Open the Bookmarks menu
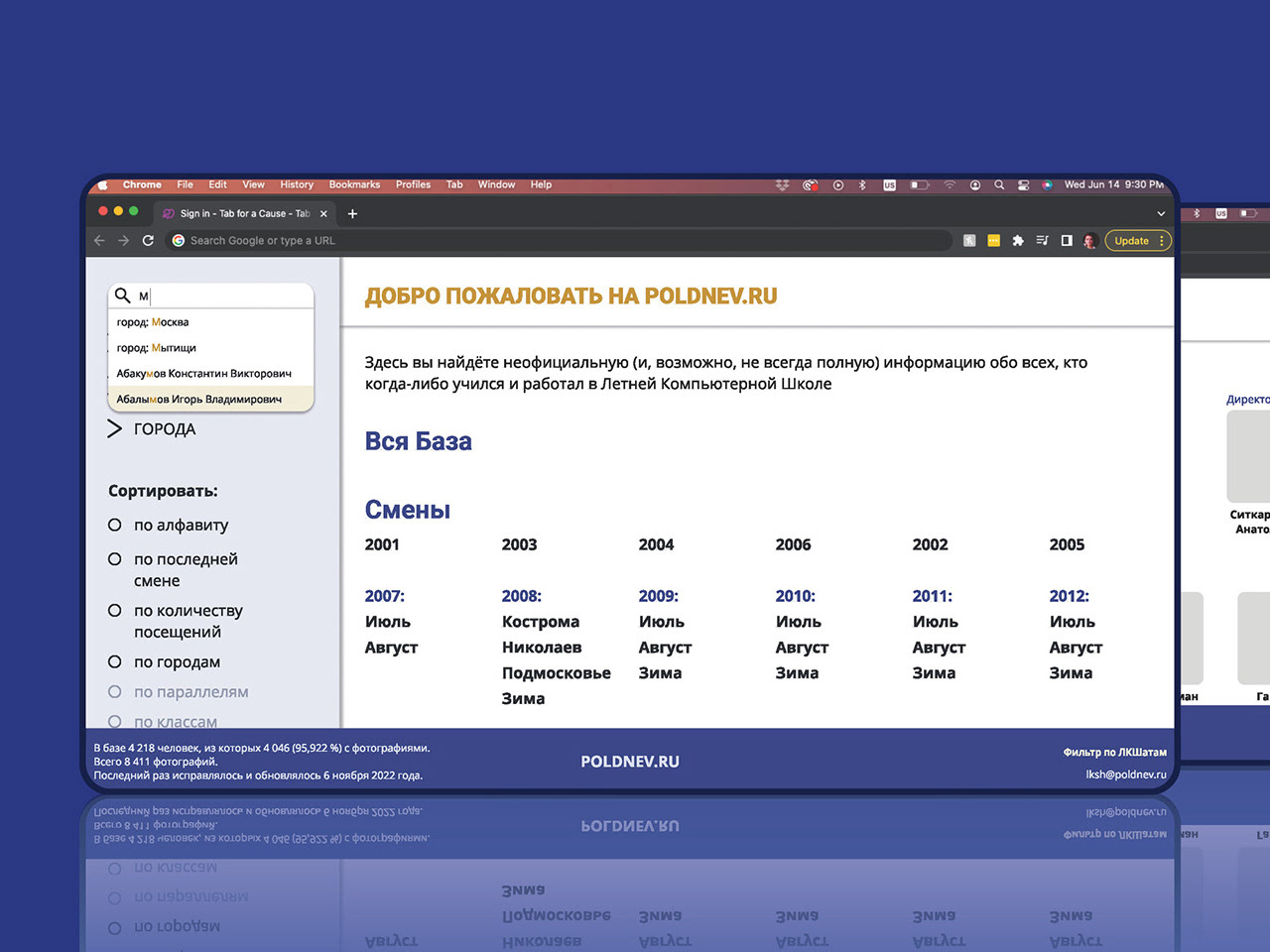Image resolution: width=1270 pixels, height=952 pixels. point(354,184)
